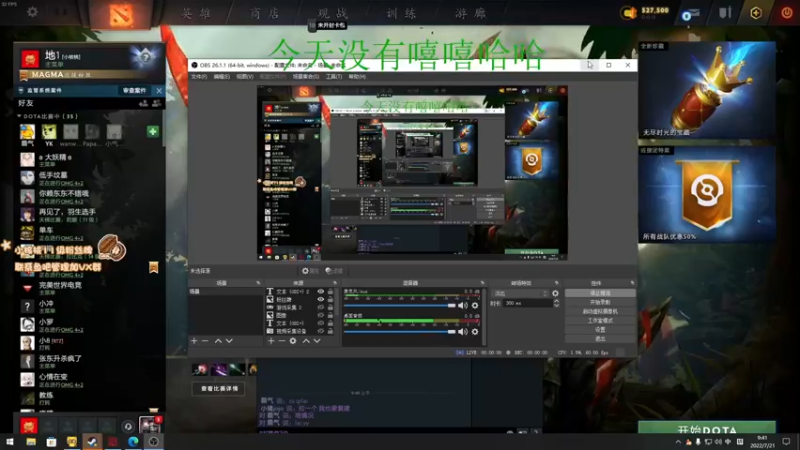The image size is (800, 450).
Task: Switch to 训练 tab in Dota
Action: click(401, 13)
